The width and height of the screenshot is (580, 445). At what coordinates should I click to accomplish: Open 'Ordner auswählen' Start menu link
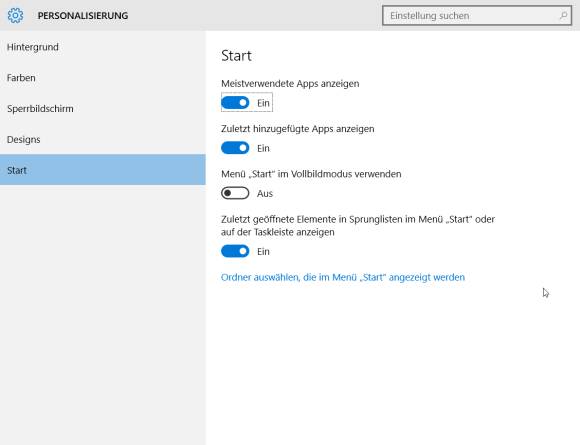tap(343, 277)
